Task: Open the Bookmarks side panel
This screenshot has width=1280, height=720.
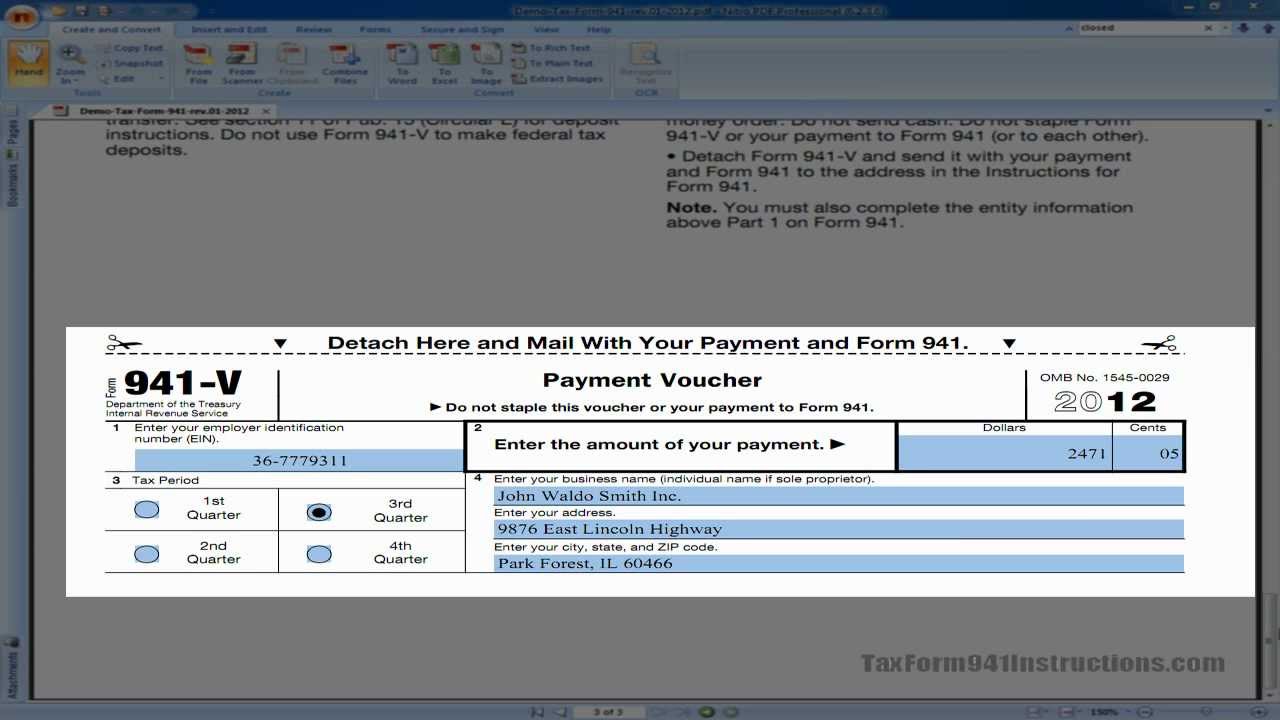Action: (12, 181)
